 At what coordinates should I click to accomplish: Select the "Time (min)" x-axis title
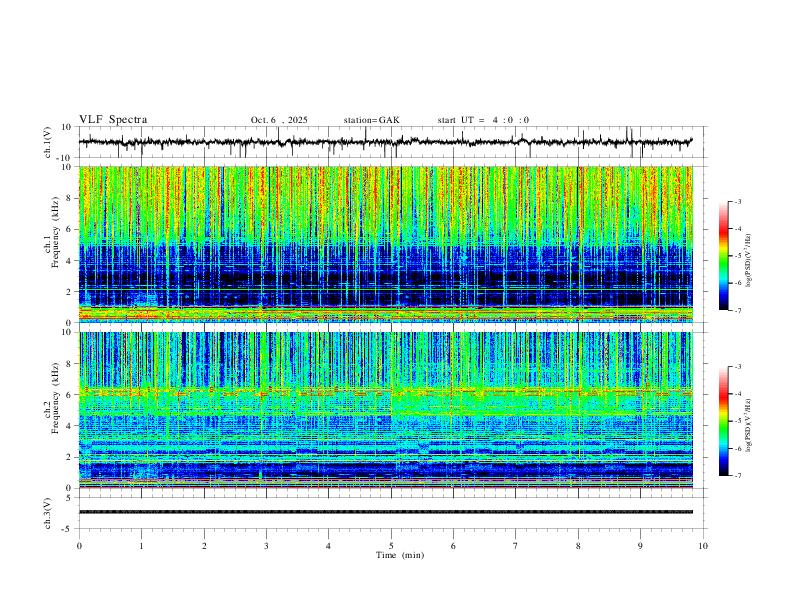click(x=400, y=555)
